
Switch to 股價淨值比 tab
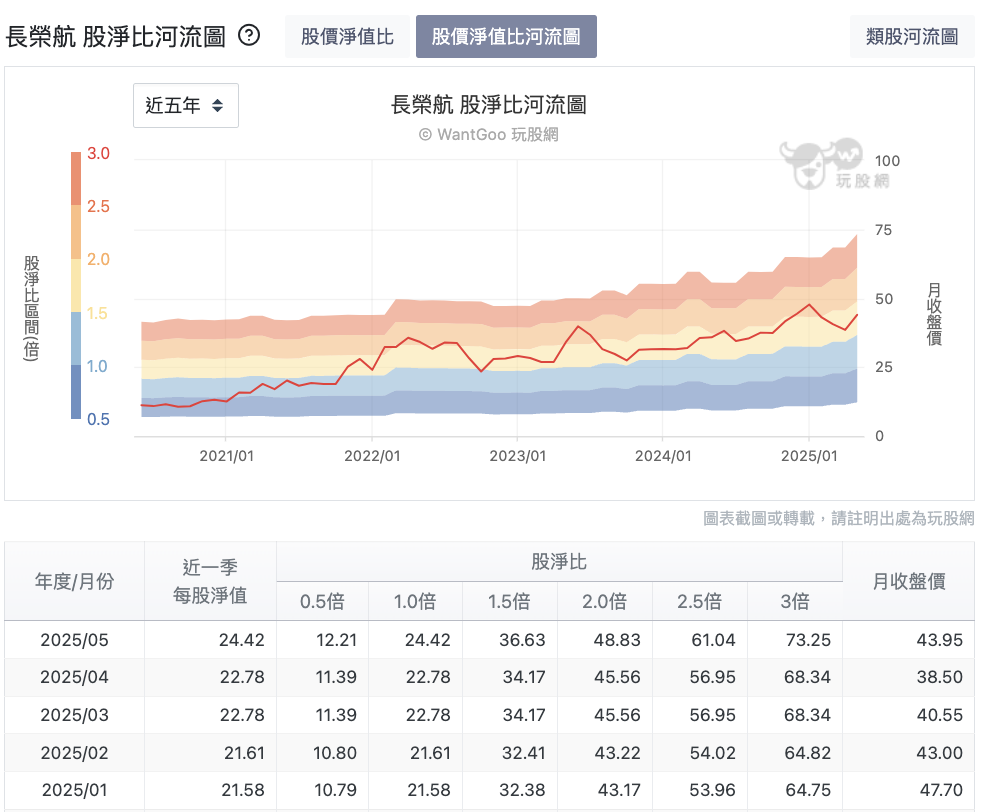point(347,36)
